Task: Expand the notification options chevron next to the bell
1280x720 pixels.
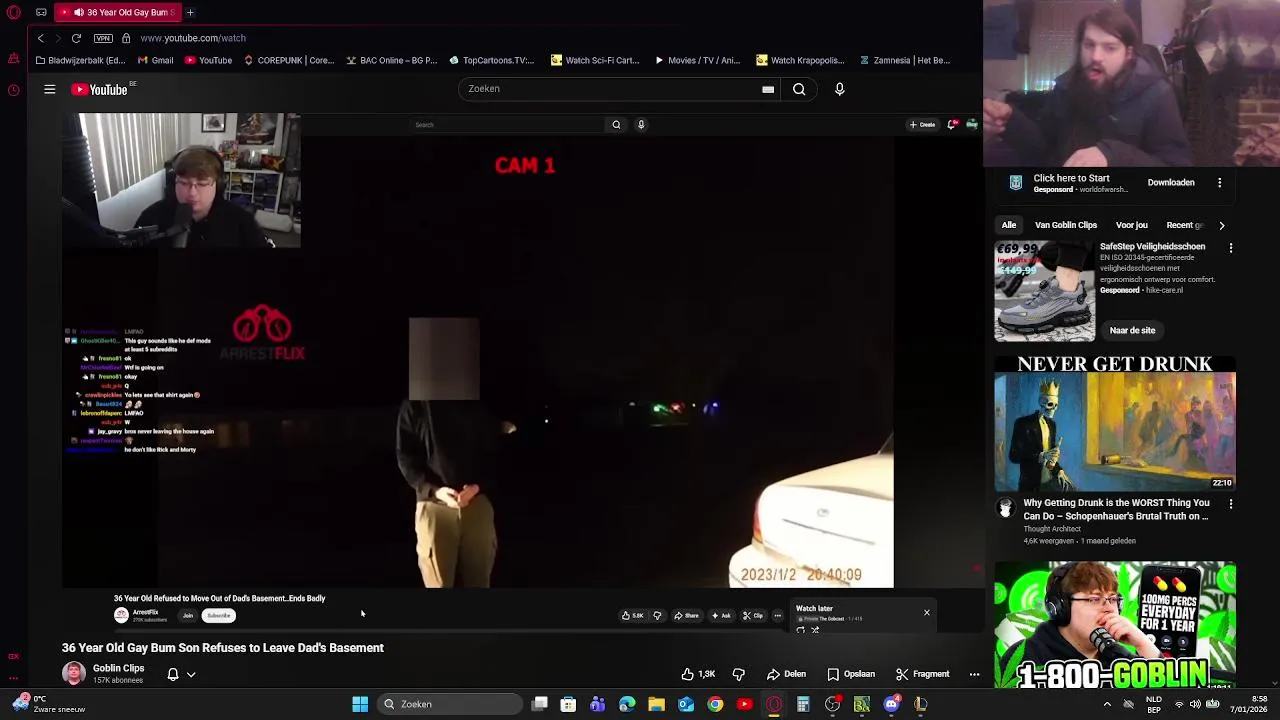Action: 191,675
